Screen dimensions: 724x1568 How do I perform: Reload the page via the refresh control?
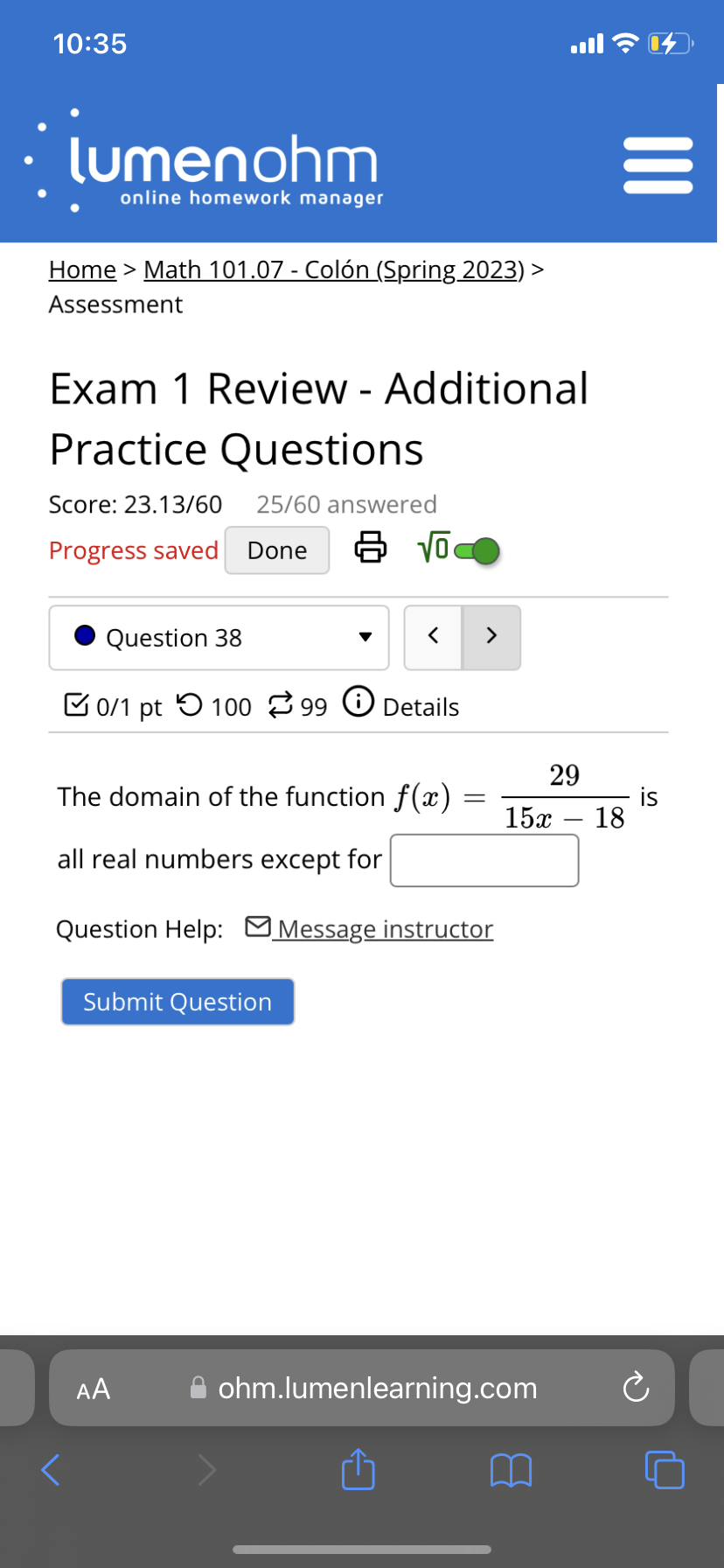click(x=636, y=1388)
